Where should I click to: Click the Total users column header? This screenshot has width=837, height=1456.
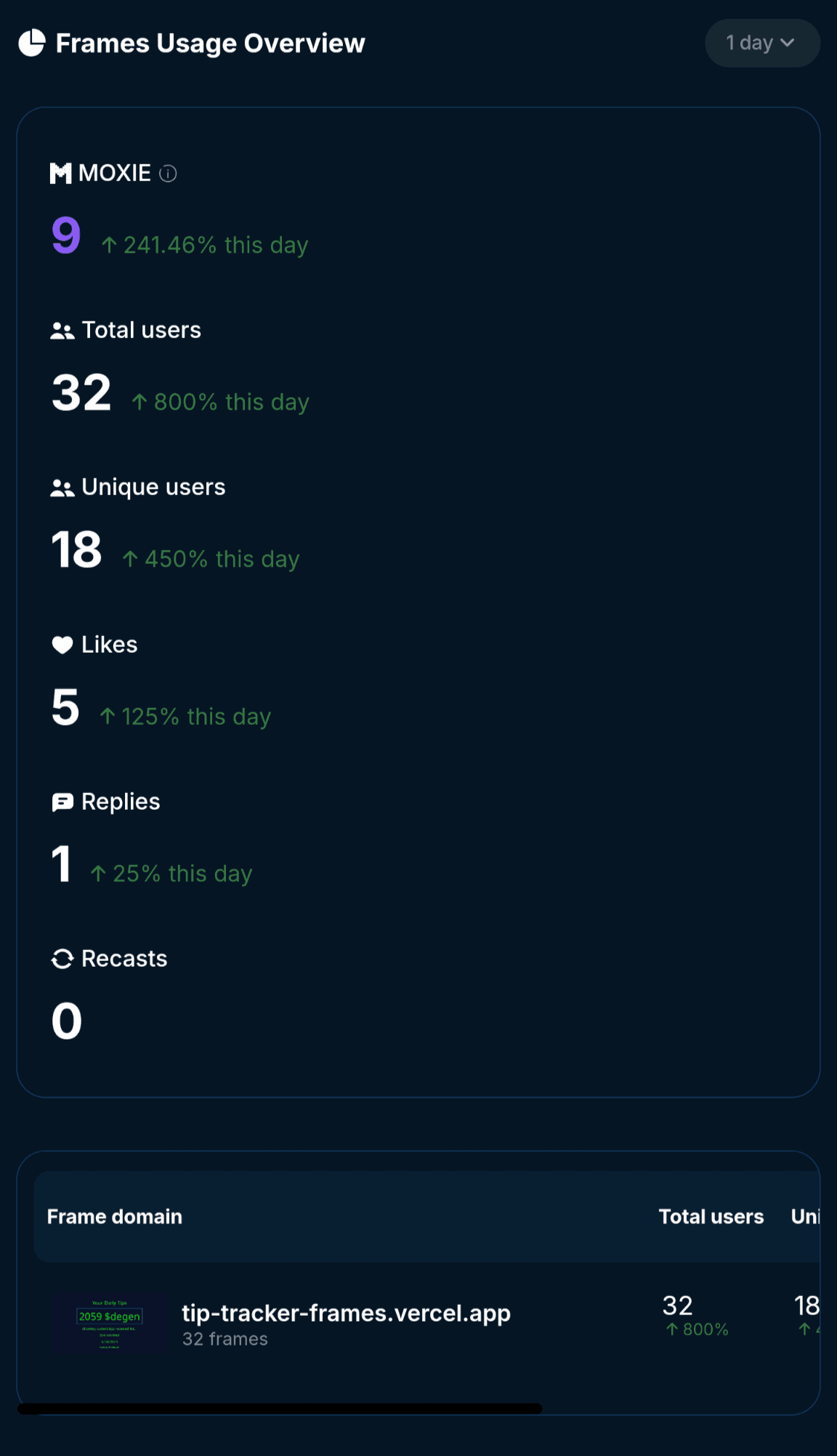711,1217
